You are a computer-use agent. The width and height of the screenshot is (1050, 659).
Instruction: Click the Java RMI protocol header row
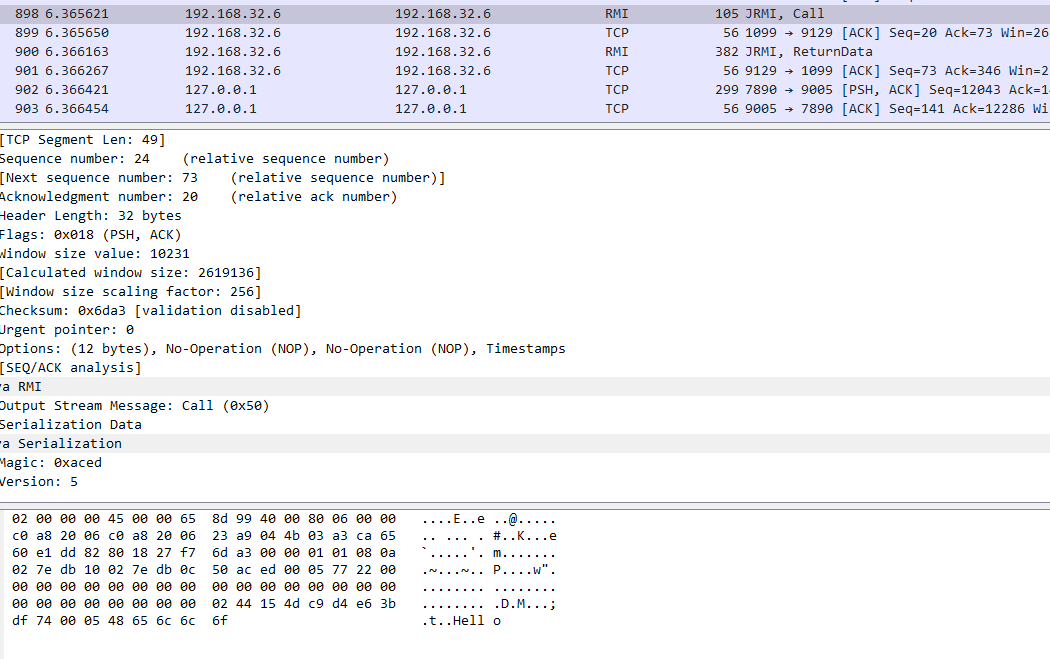pyautogui.click(x=22, y=387)
